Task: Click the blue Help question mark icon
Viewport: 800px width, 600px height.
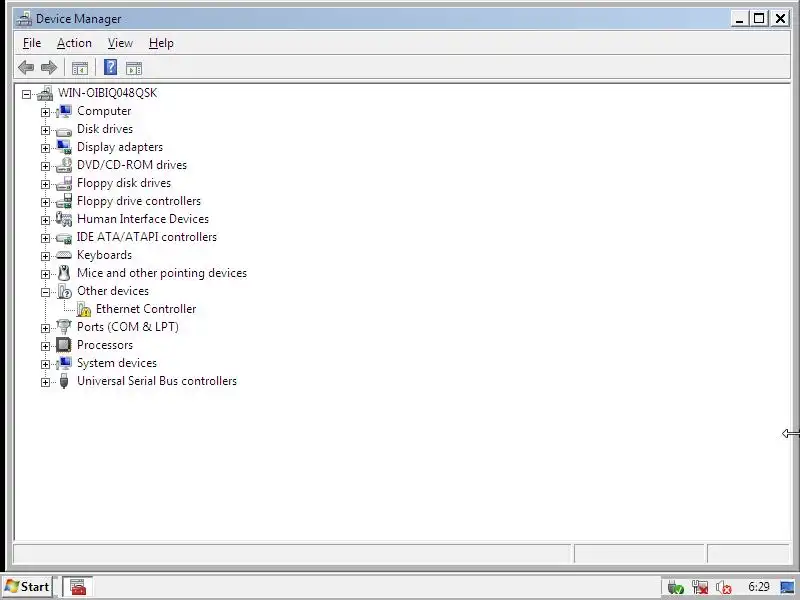Action: (x=110, y=67)
